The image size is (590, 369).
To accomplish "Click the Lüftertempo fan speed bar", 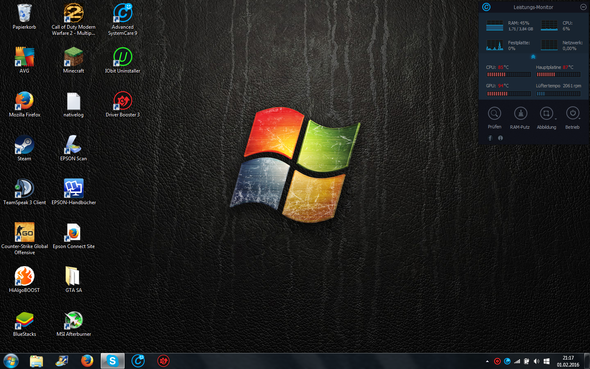I will click(x=558, y=94).
